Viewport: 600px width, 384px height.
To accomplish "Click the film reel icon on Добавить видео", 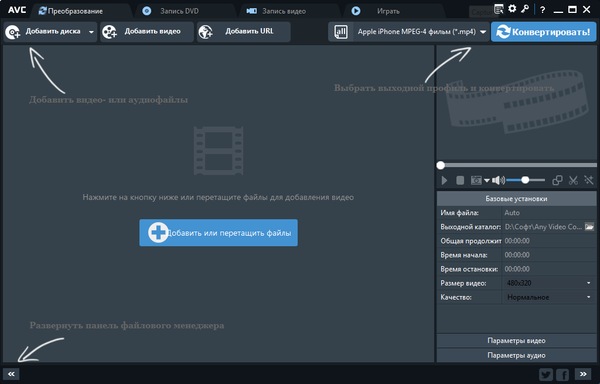I will pos(109,32).
